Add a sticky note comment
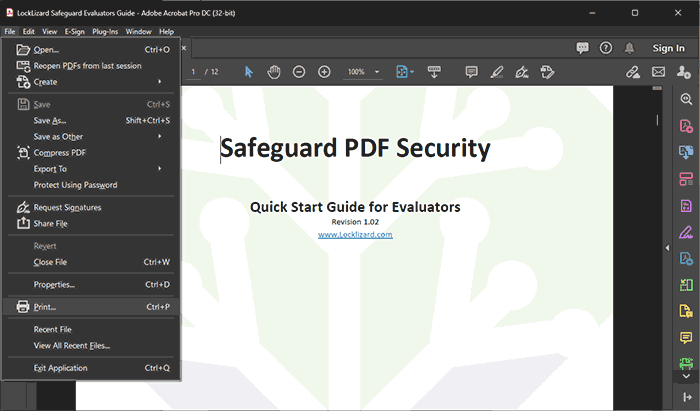The image size is (700, 411). click(471, 72)
